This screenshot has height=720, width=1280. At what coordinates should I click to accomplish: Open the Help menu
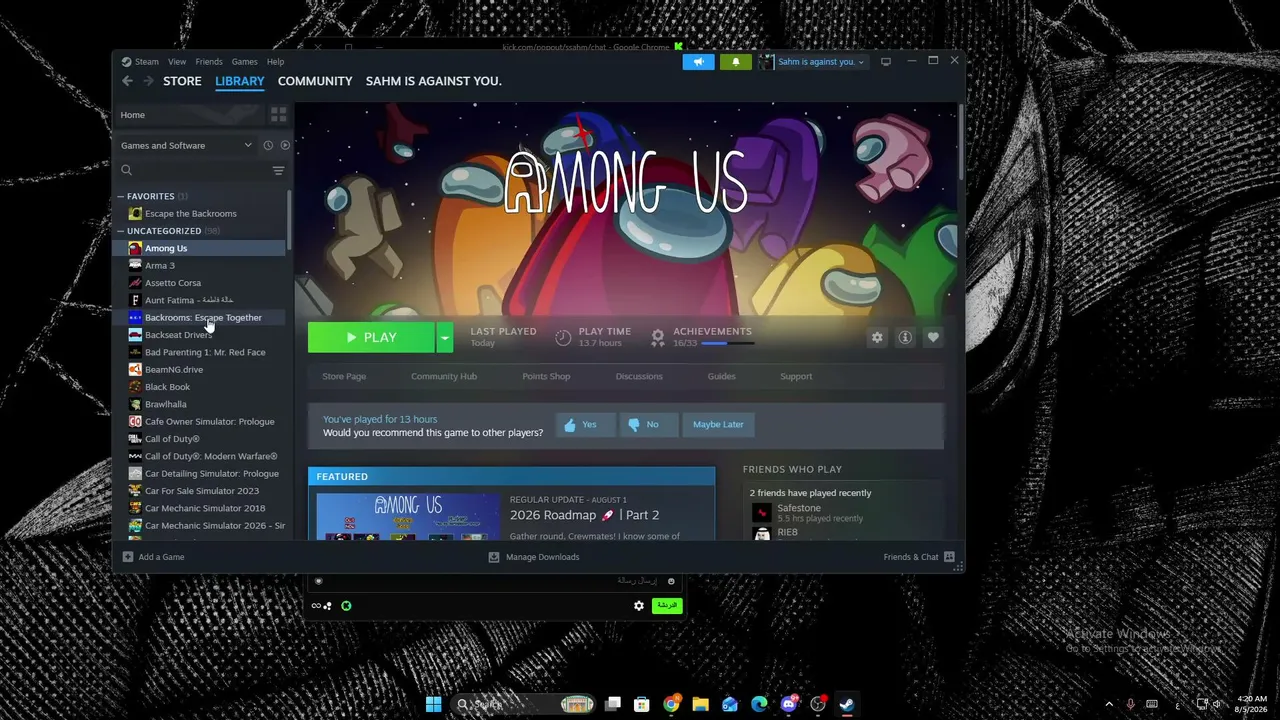click(x=275, y=62)
